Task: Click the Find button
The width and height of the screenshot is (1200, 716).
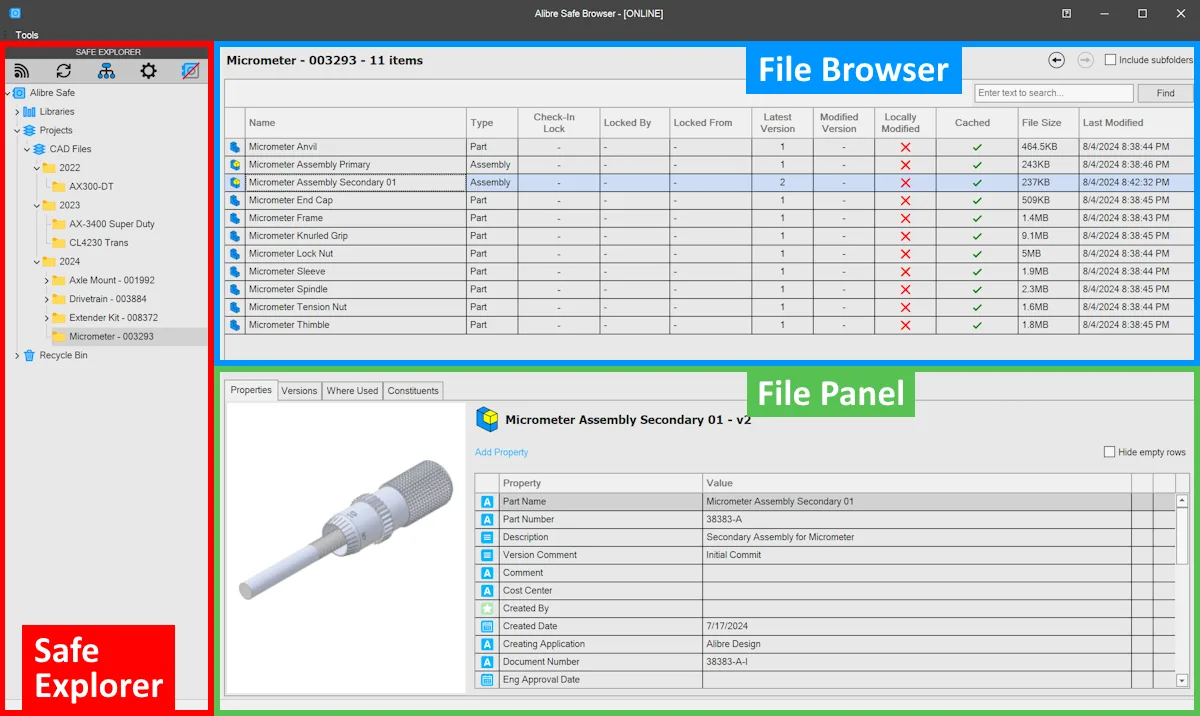Action: point(1166,93)
